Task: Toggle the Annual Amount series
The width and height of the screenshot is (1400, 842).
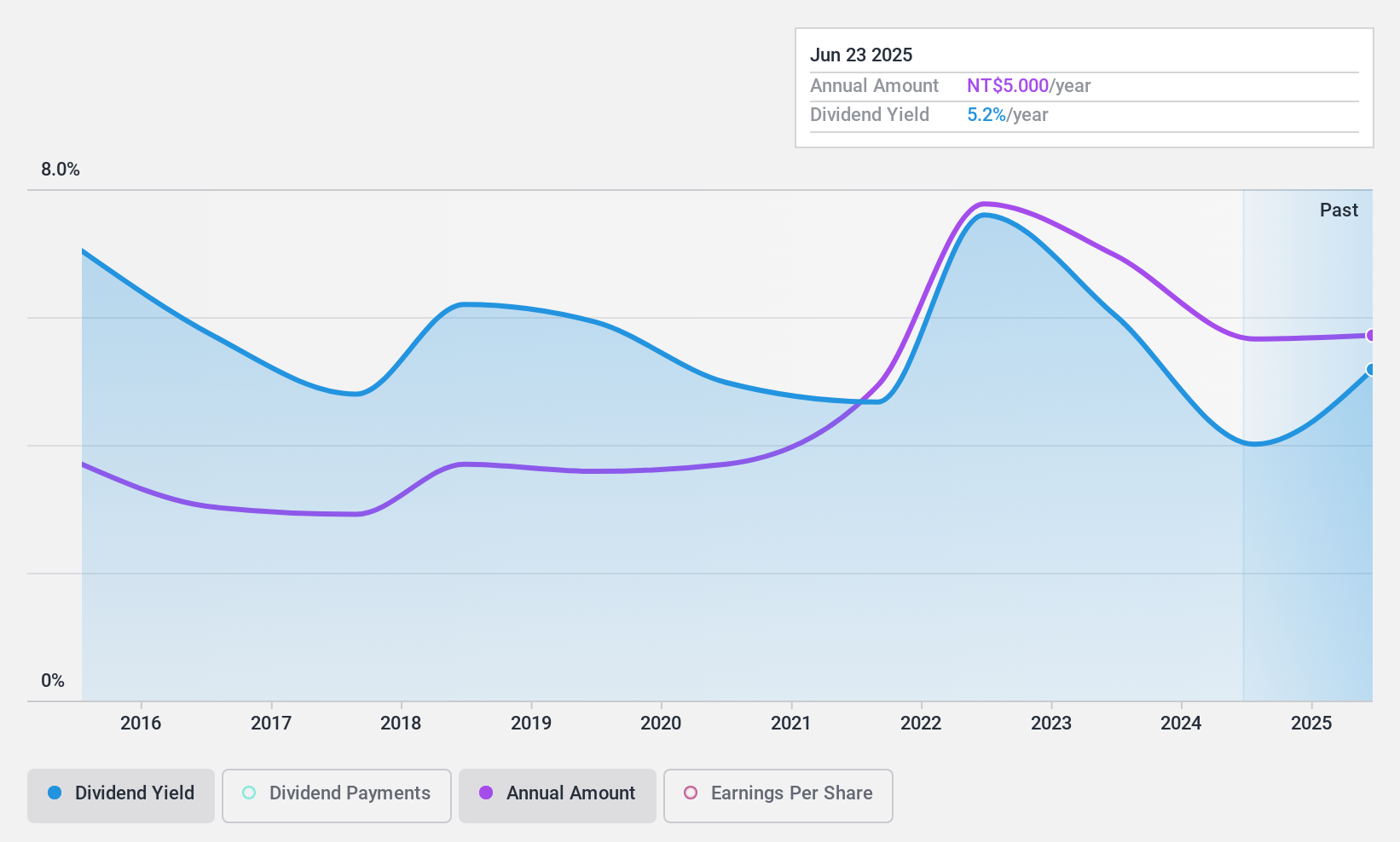Action: click(558, 796)
